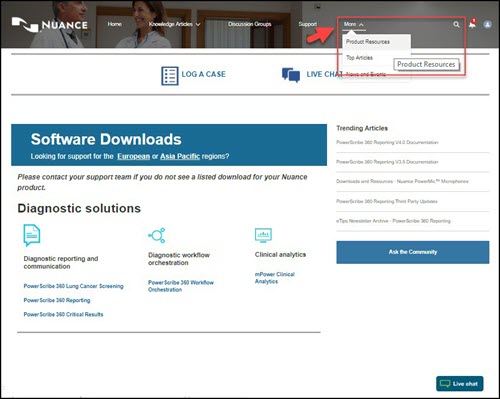Image resolution: width=500 pixels, height=399 pixels.
Task: Select News and Events menu entry
Action: coord(366,74)
